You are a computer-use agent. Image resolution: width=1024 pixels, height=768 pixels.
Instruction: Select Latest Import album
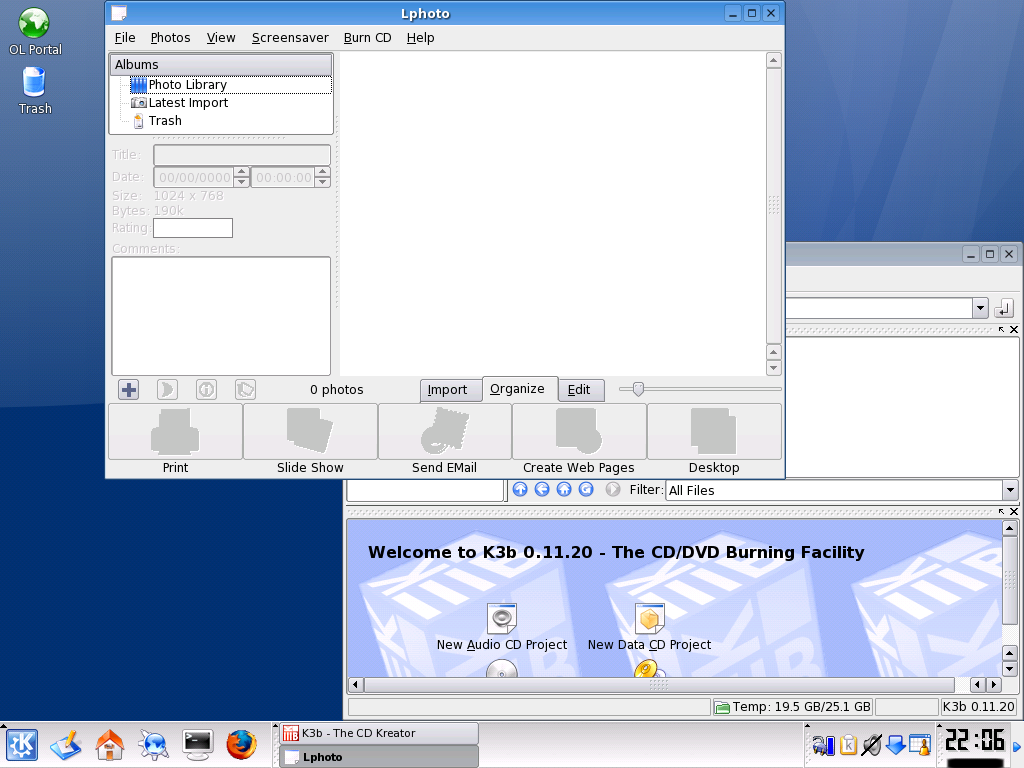pos(188,103)
